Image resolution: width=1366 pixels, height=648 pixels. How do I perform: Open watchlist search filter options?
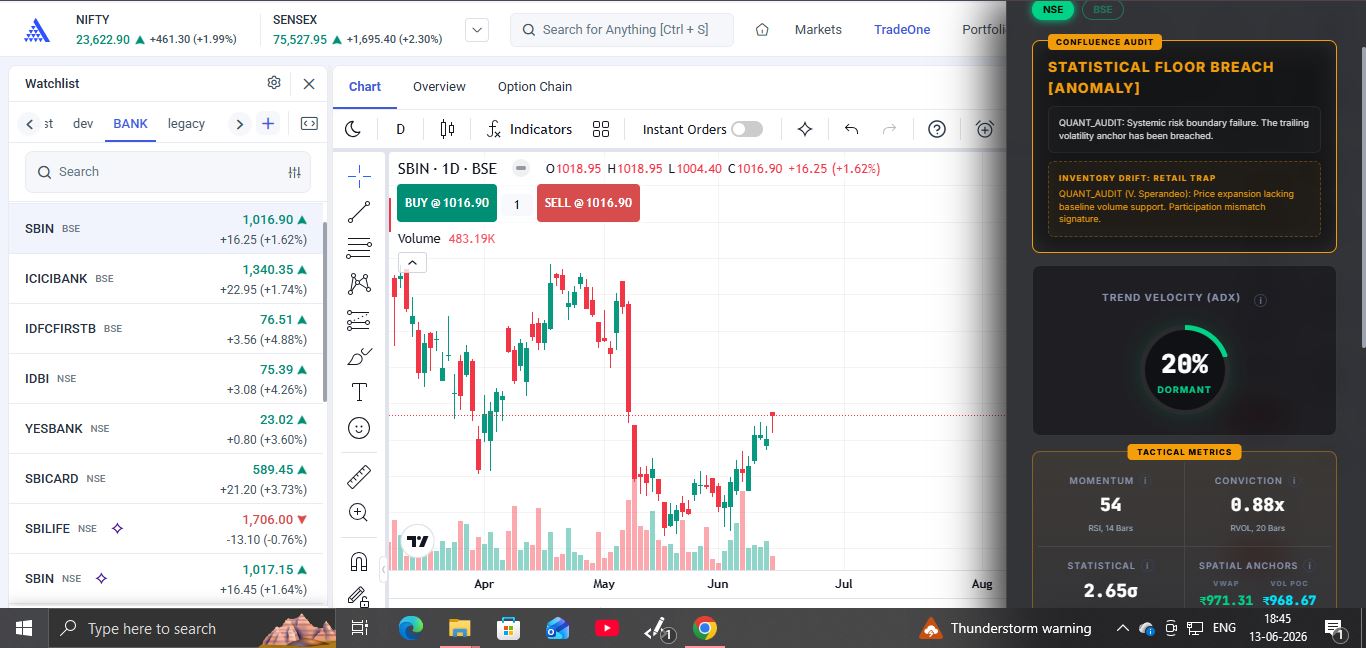click(x=294, y=172)
